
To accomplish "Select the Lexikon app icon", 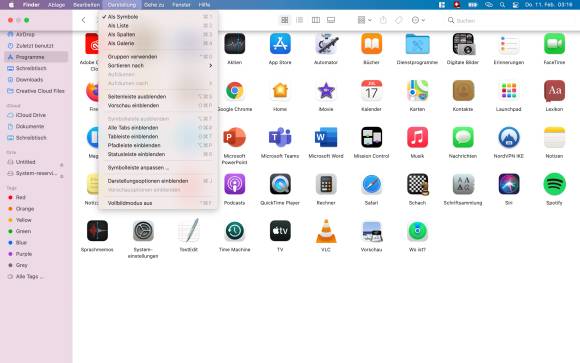I will coord(554,91).
